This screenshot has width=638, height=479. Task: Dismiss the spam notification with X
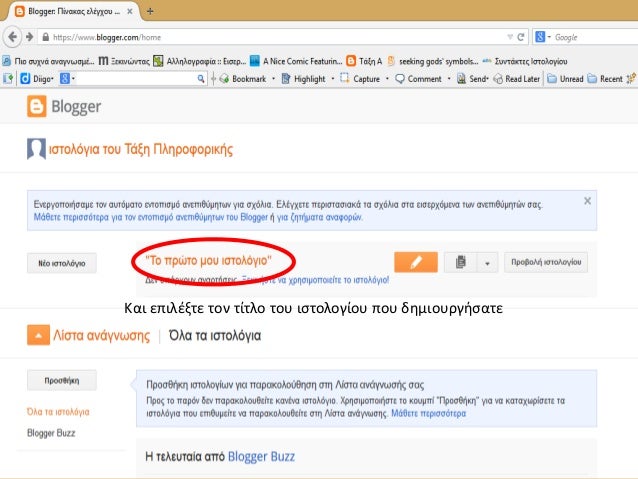[x=587, y=201]
